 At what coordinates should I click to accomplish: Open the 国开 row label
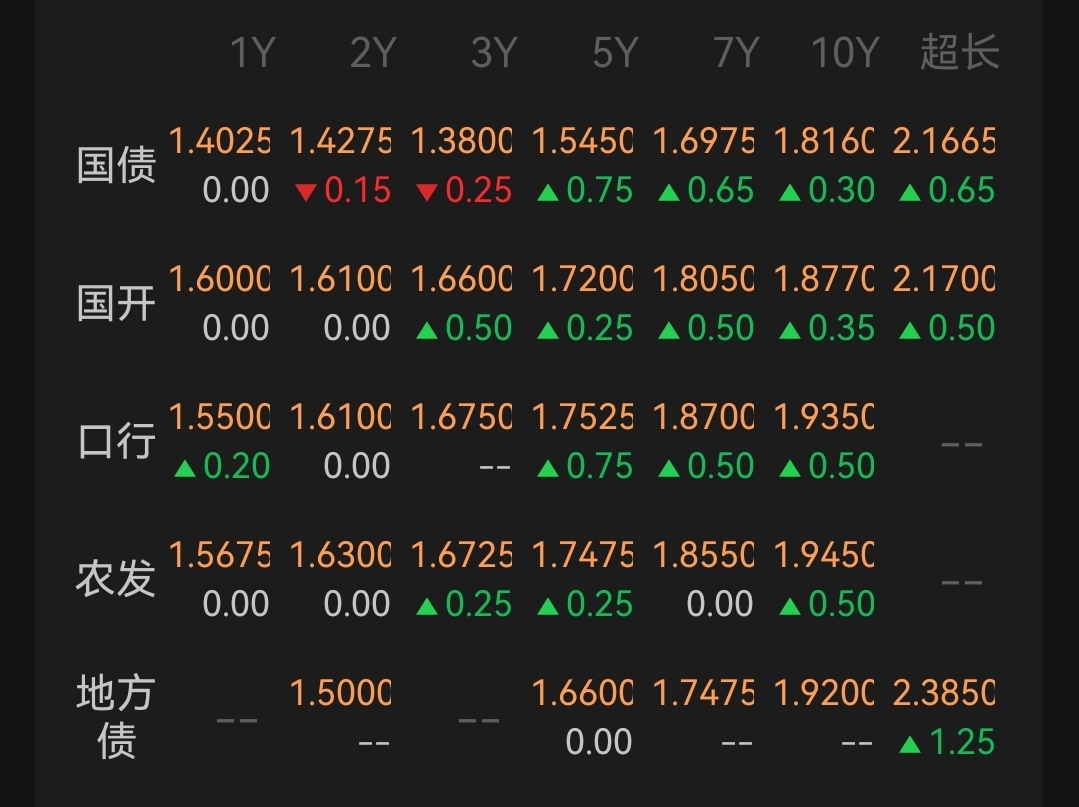116,303
